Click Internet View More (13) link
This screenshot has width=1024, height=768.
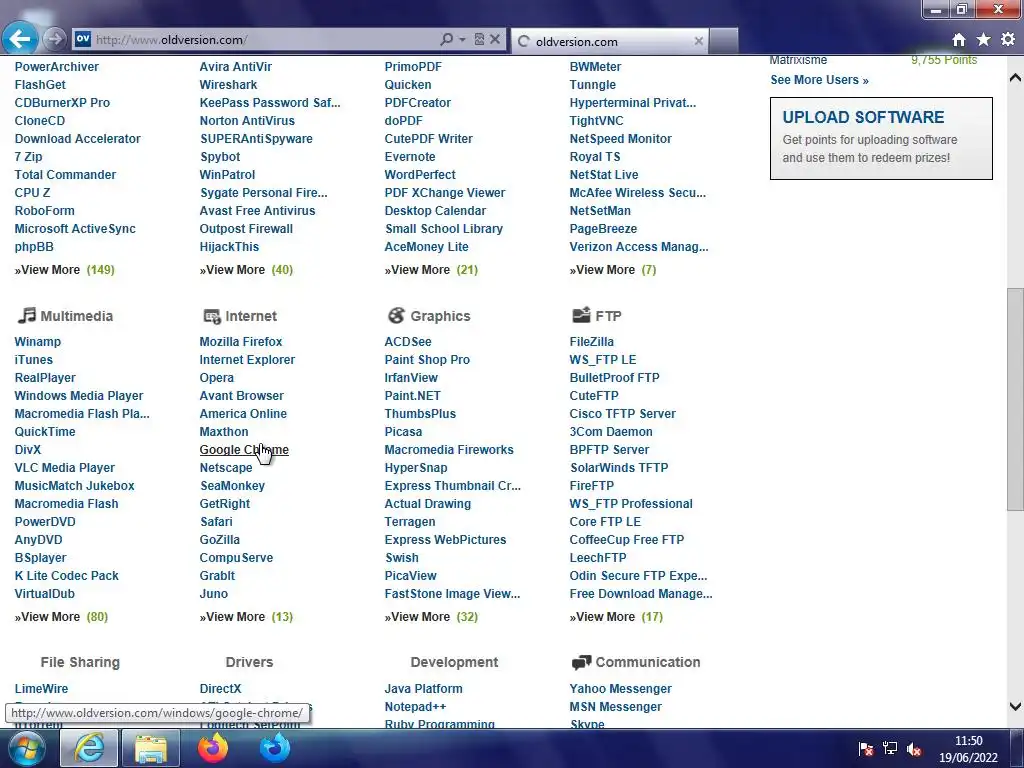pos(246,616)
